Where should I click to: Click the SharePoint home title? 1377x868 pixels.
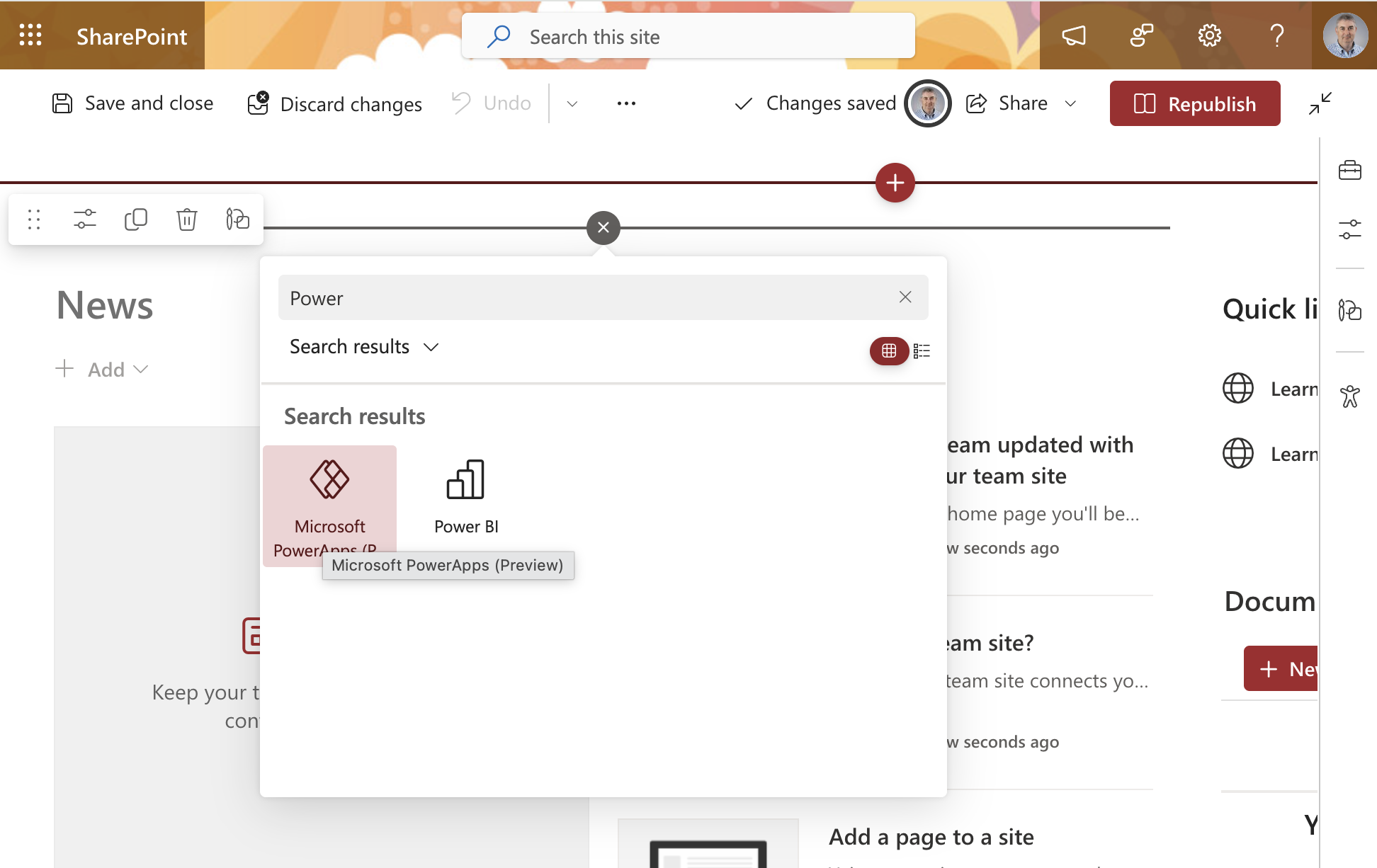tap(132, 36)
